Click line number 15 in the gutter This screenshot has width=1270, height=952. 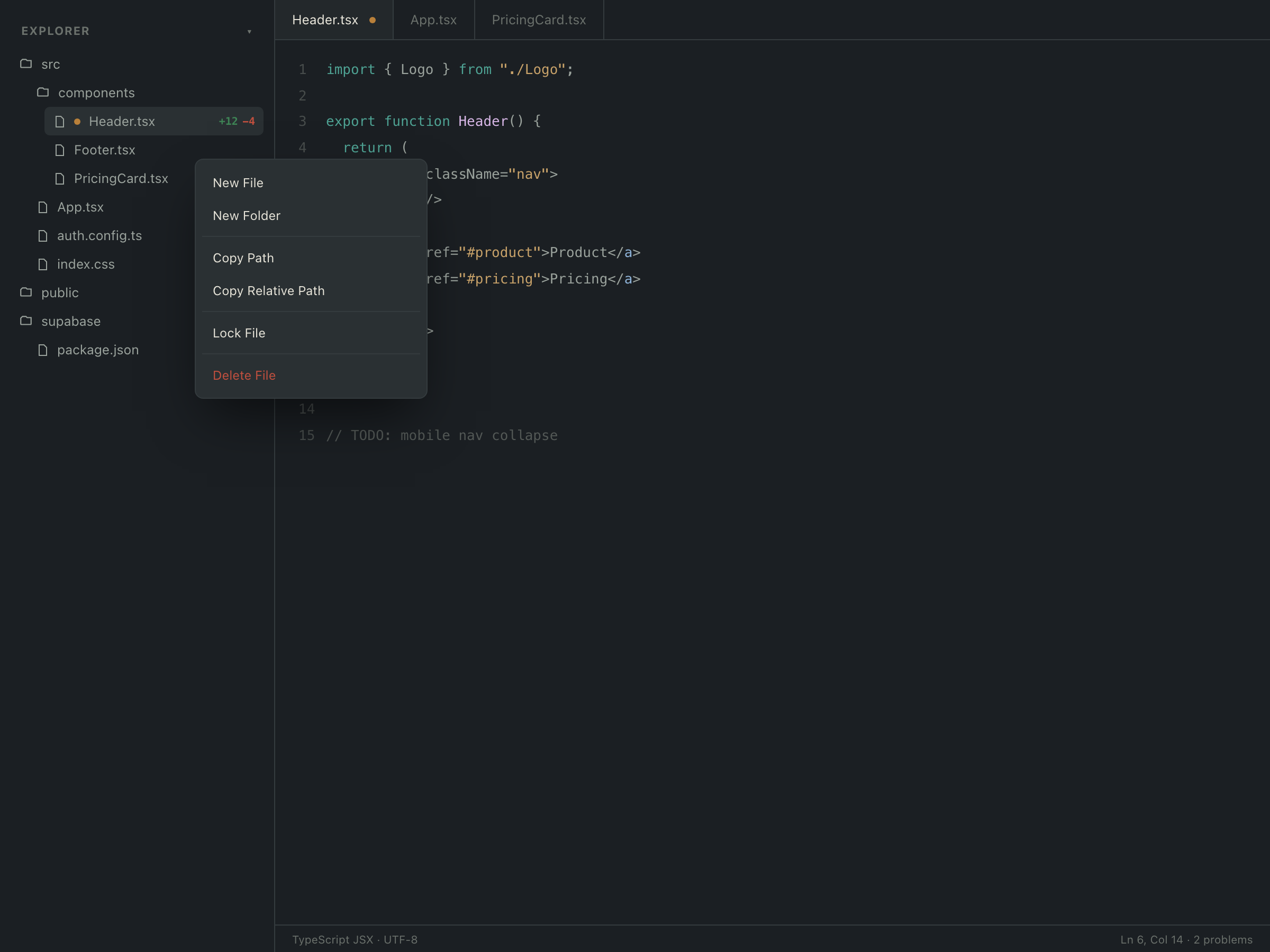(306, 436)
